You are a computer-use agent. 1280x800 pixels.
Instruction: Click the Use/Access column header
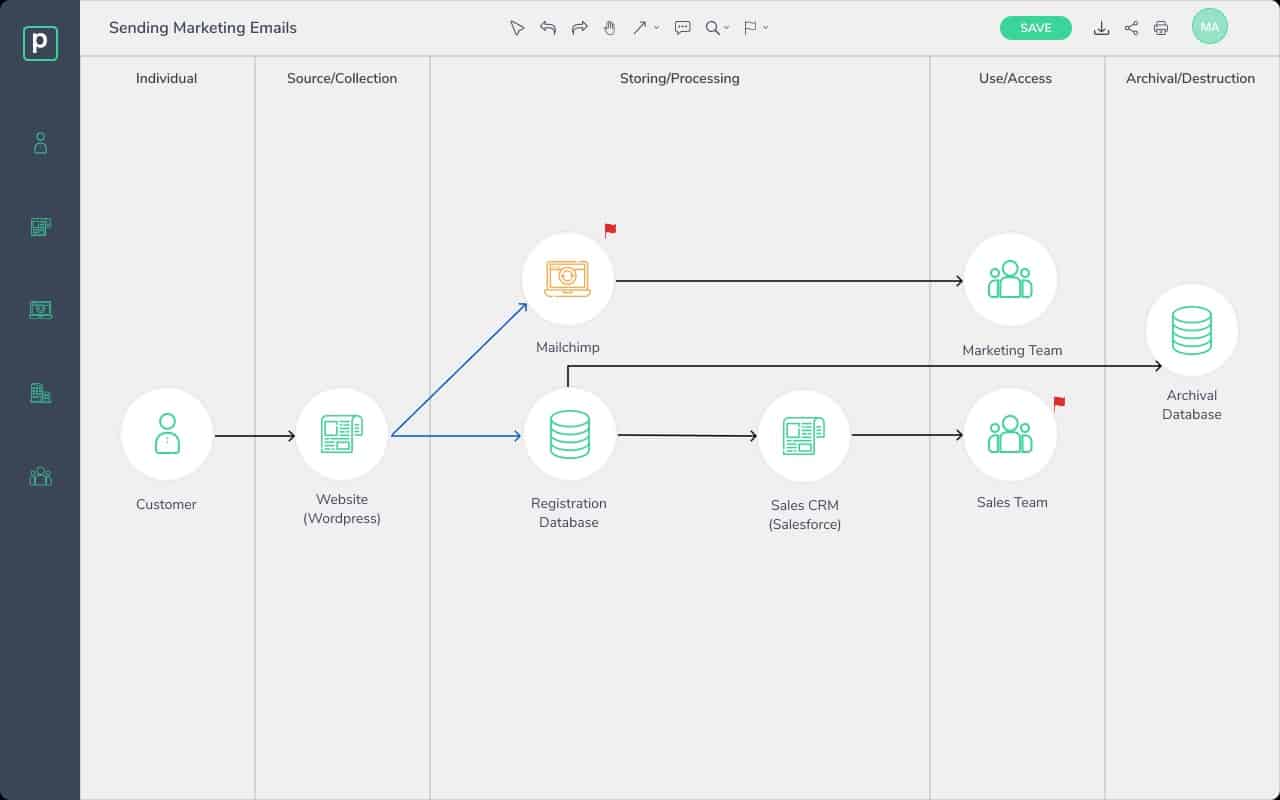(x=1016, y=78)
